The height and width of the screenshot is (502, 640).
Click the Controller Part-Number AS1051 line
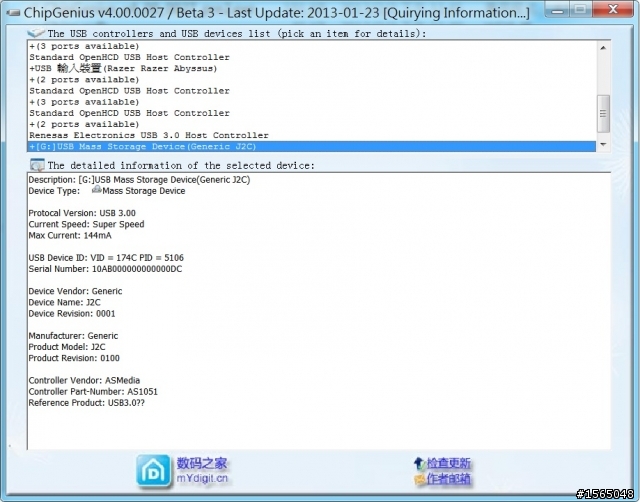pos(93,392)
